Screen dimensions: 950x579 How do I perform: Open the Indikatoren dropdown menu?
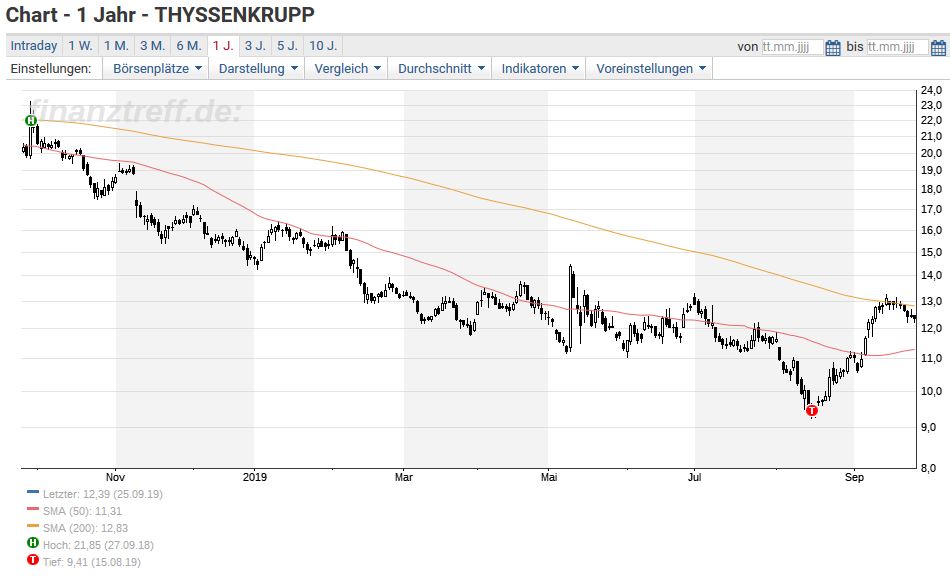coord(540,68)
